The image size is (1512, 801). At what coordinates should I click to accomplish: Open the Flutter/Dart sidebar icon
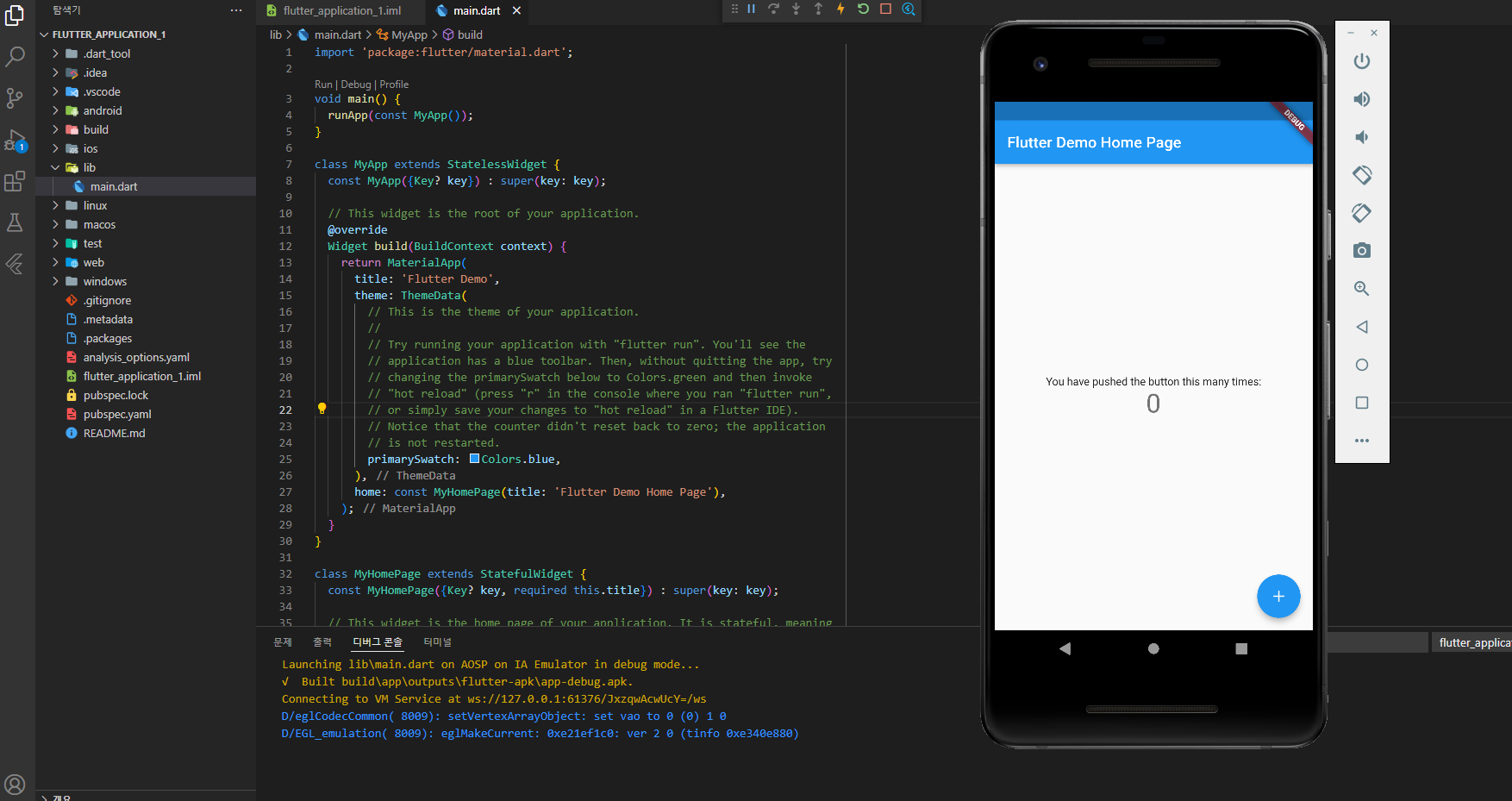point(15,264)
